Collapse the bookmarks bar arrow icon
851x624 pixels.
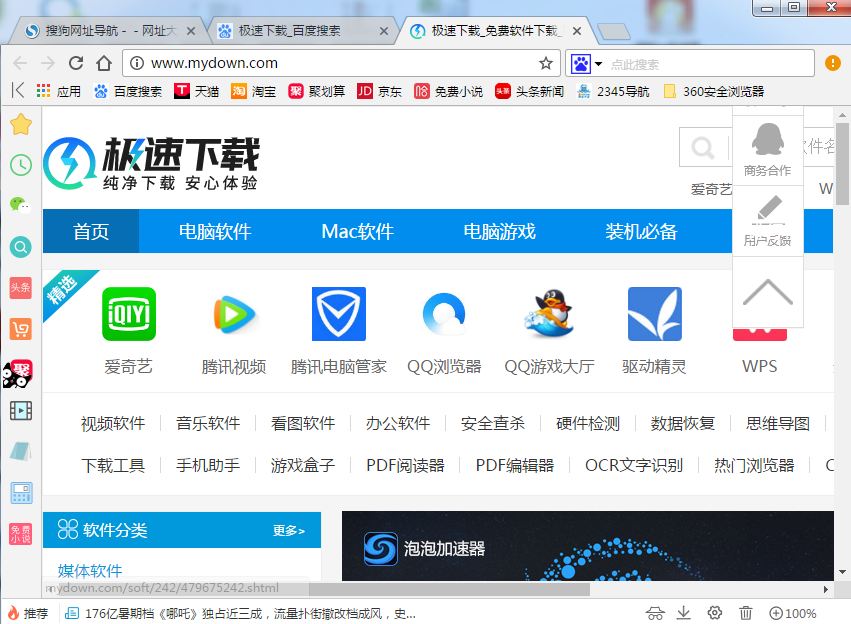[x=18, y=91]
